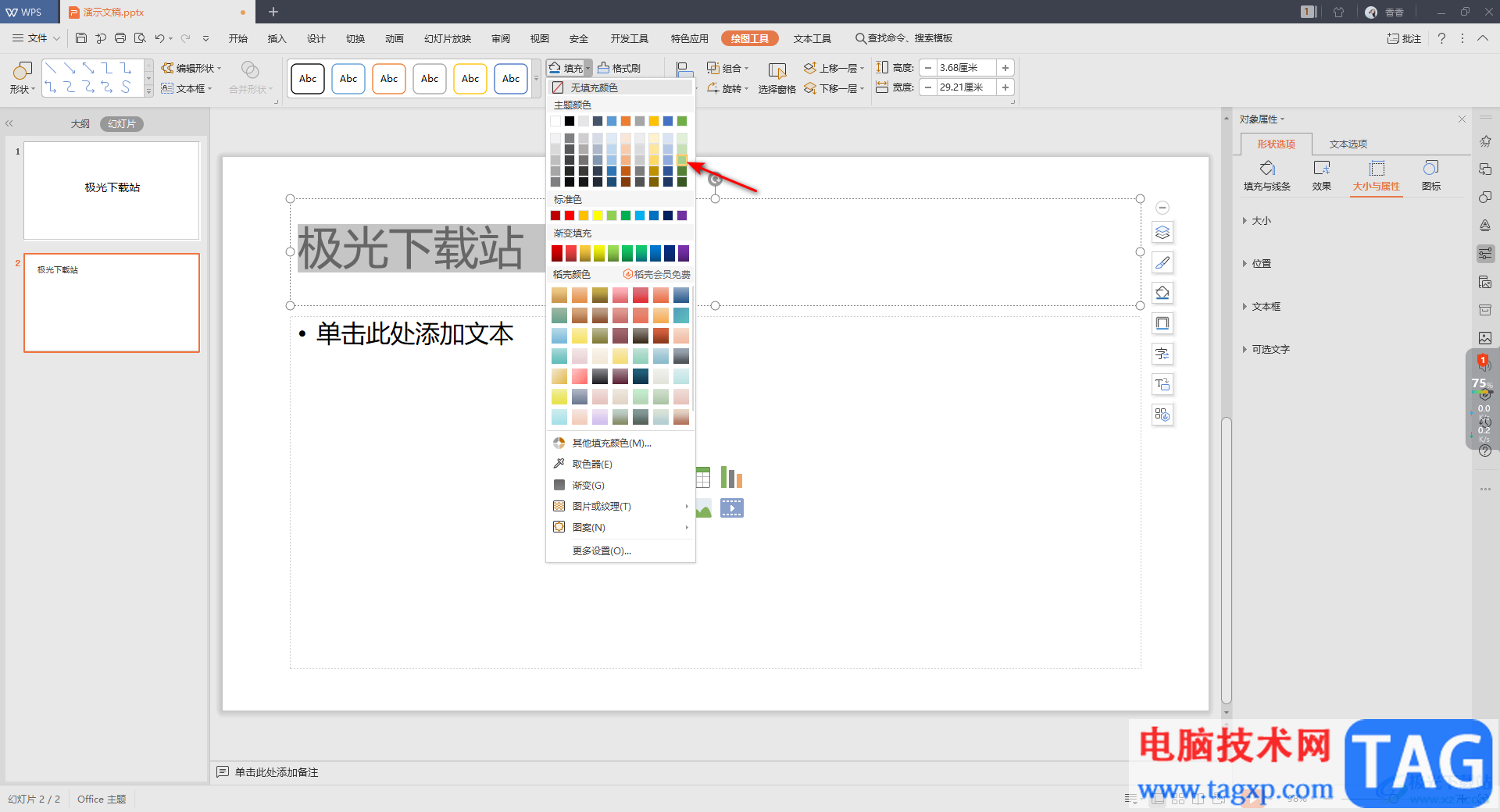Open the 效果 effects section

[1322, 176]
